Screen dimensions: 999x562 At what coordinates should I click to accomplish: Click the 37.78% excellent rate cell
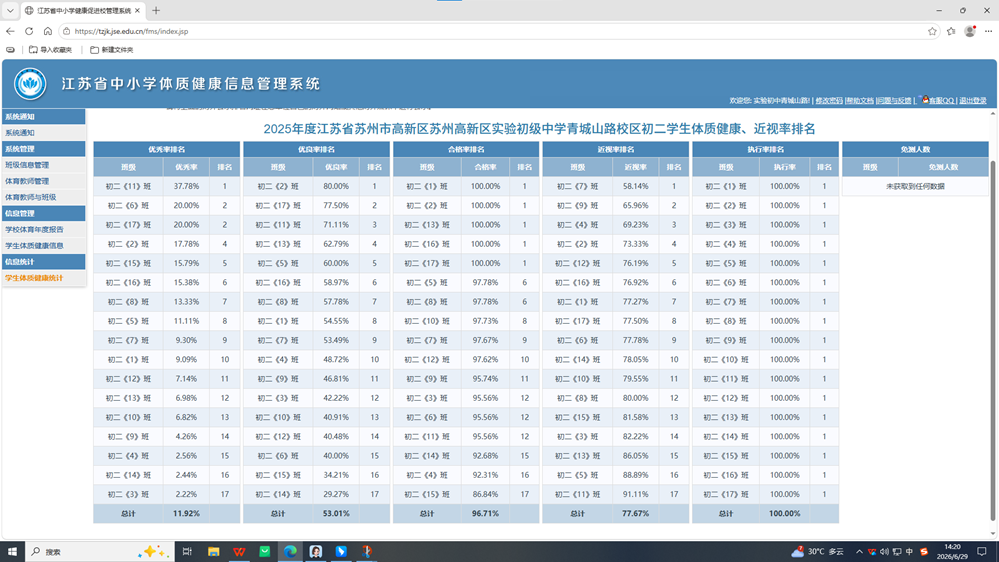coord(187,186)
